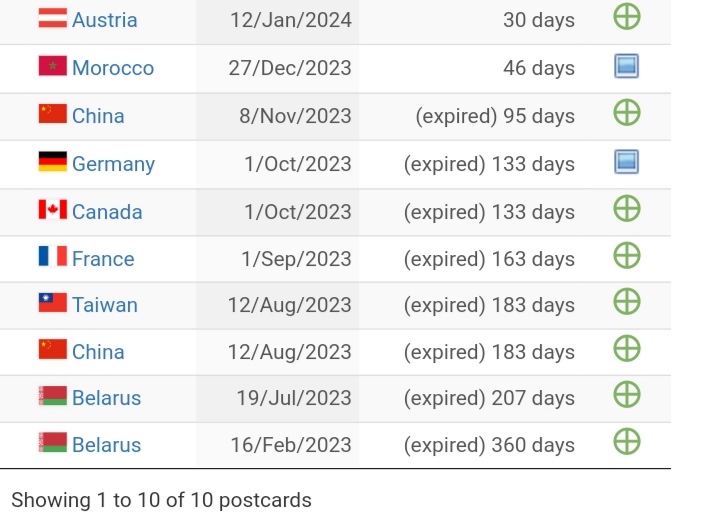The height and width of the screenshot is (527, 701).
Task: Click plus icon for Belarus 207 days row
Action: [x=626, y=395]
